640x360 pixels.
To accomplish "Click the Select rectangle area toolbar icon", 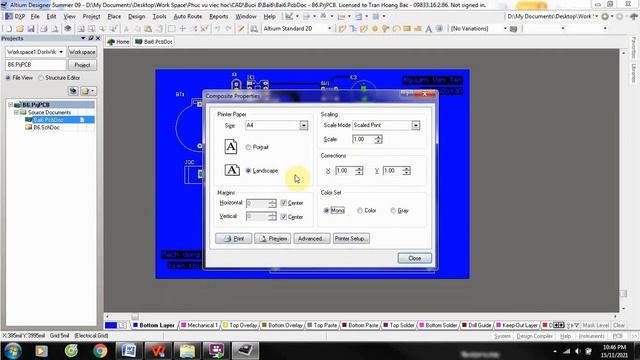I will click(x=171, y=29).
